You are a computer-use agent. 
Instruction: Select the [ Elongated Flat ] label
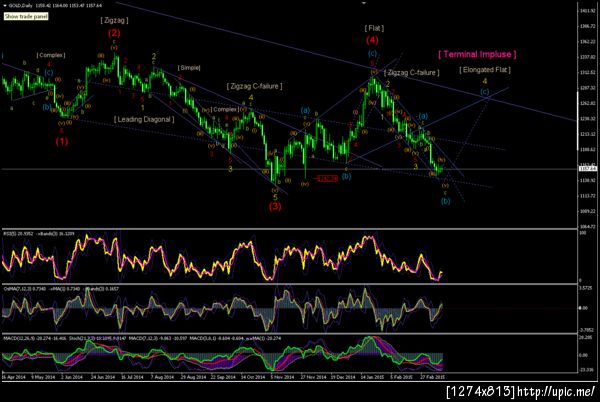tap(485, 70)
